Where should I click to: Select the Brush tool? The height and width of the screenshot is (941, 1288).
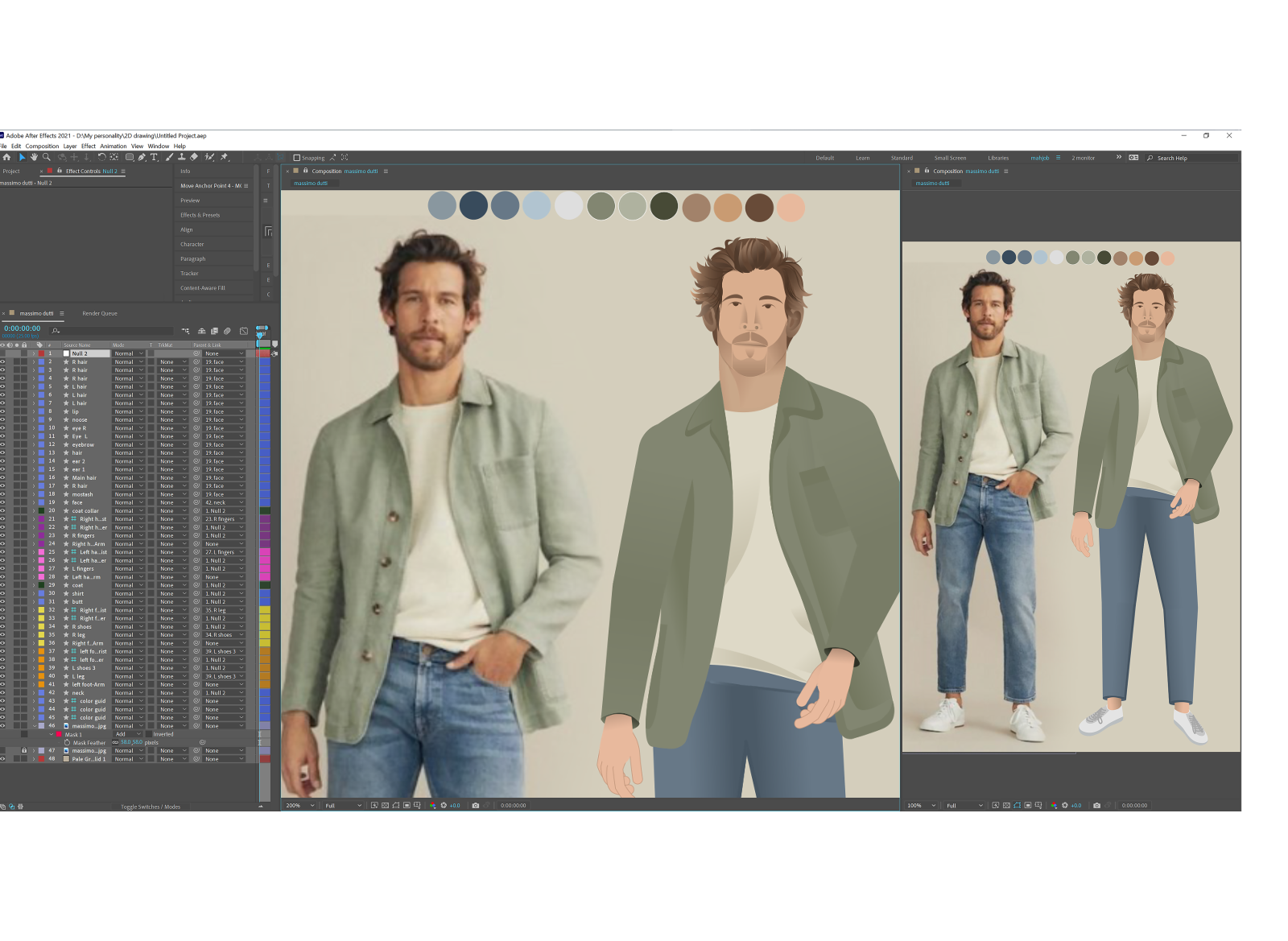tap(169, 157)
